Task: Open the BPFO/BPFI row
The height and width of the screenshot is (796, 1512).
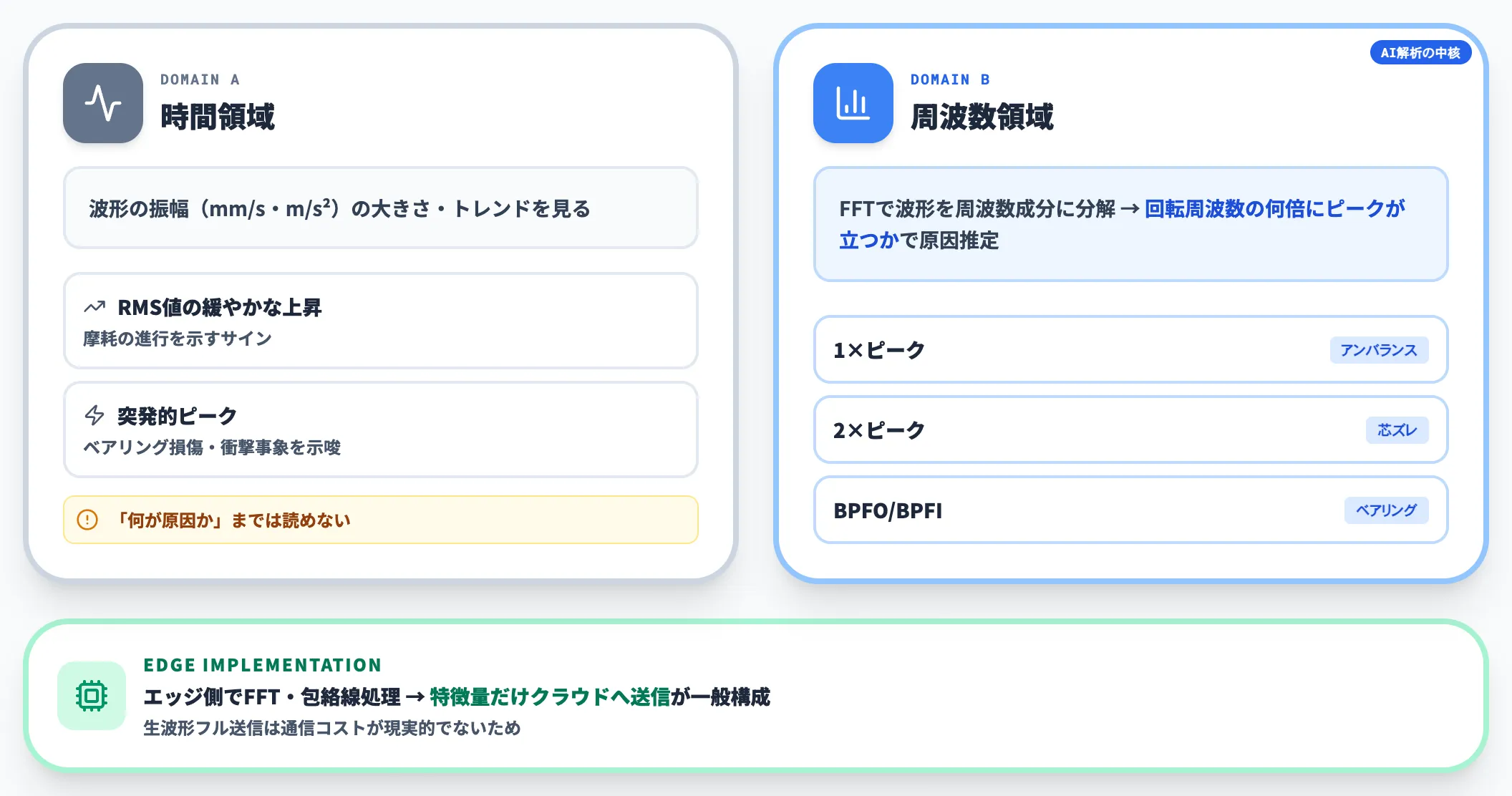Action: [1130, 510]
